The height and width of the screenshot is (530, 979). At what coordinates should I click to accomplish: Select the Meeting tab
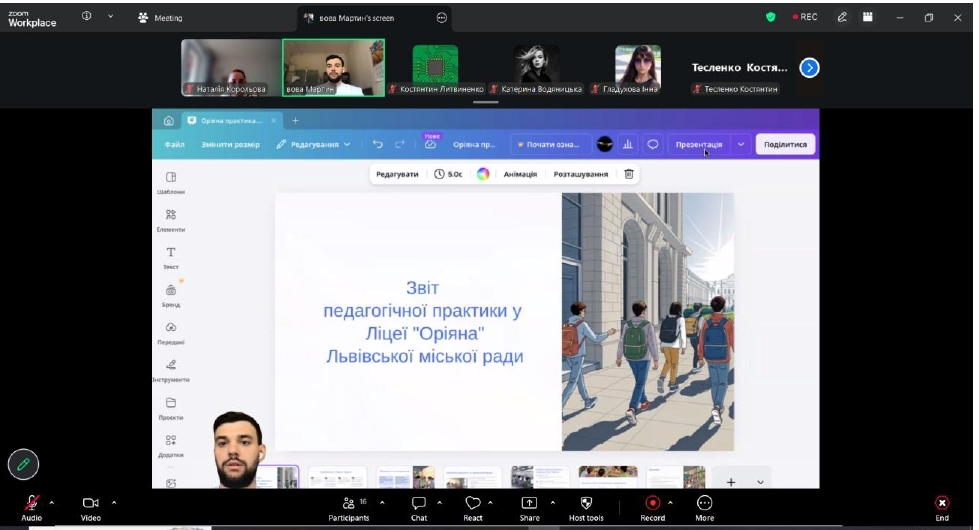[x=160, y=18]
